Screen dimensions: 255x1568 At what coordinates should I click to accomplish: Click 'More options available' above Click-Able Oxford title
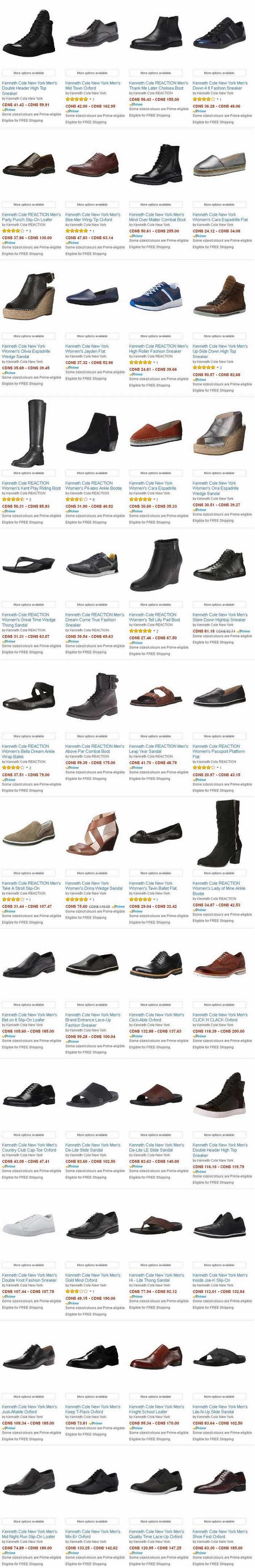coord(156,1004)
